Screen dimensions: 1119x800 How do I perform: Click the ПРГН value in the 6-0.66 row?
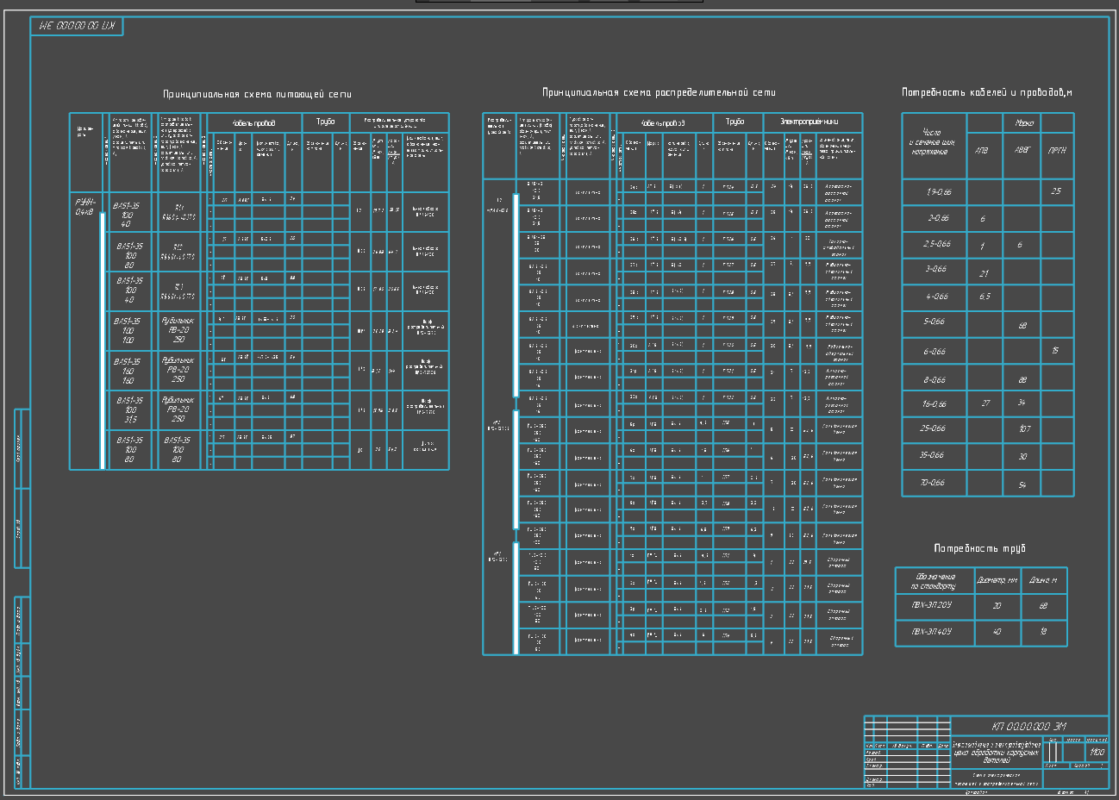[x=1055, y=350]
